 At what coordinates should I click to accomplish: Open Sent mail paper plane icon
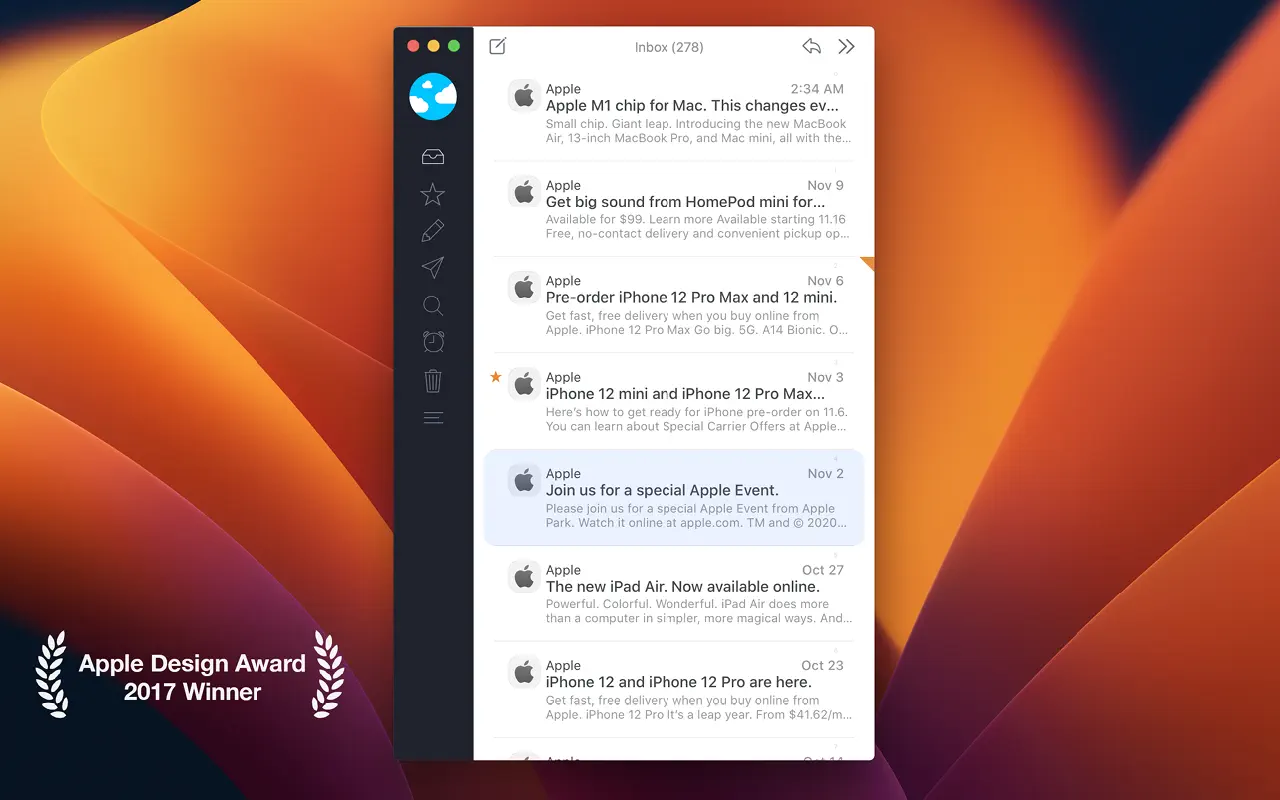[433, 268]
